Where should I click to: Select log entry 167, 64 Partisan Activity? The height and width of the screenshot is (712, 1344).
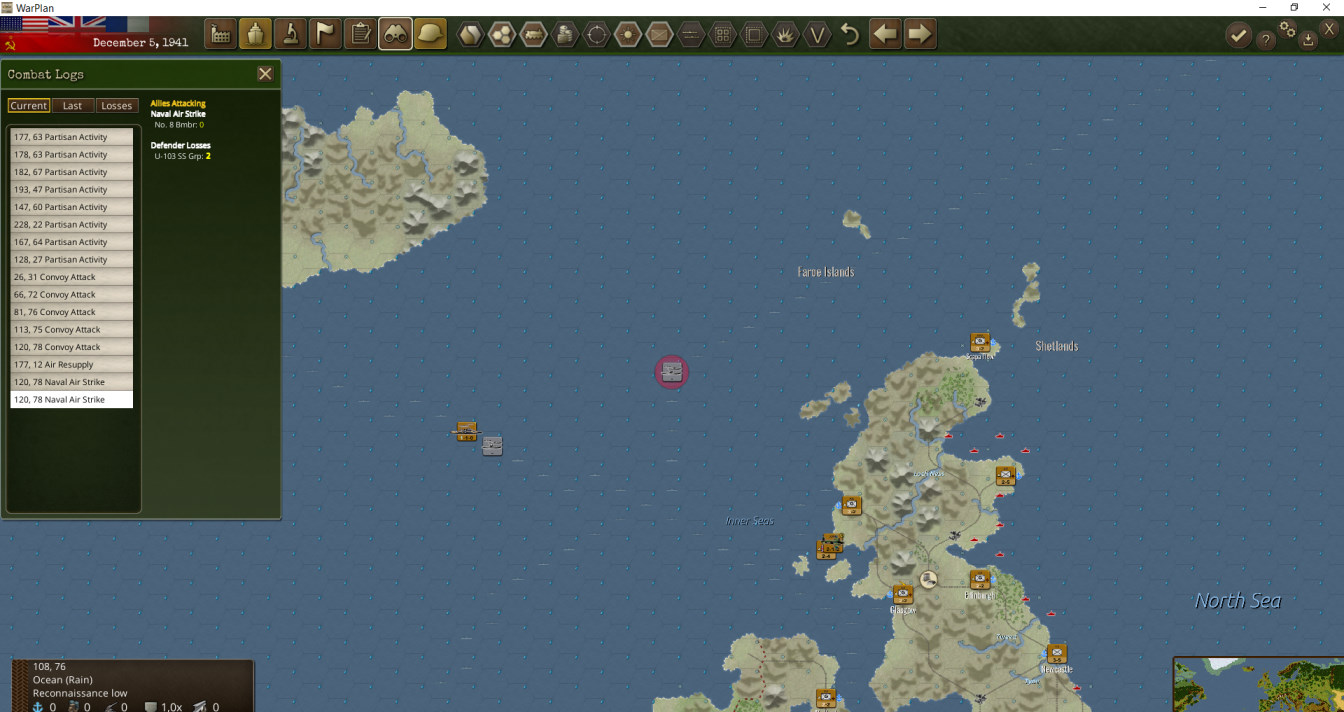point(71,242)
